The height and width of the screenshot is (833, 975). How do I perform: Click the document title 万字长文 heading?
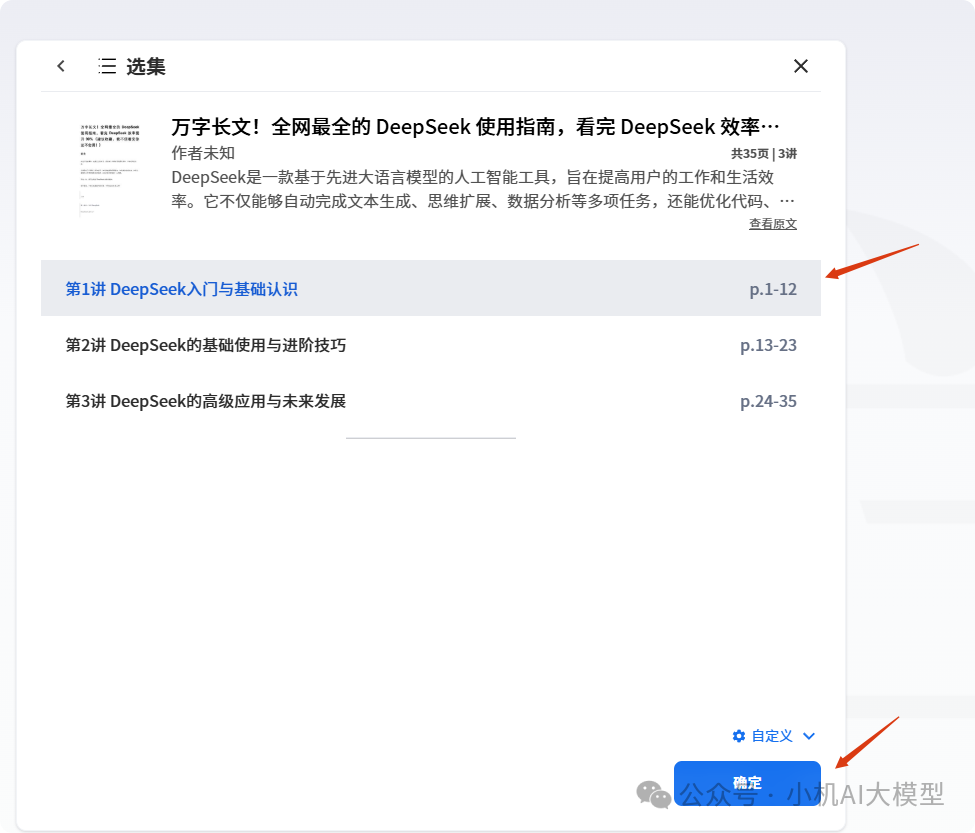475,127
